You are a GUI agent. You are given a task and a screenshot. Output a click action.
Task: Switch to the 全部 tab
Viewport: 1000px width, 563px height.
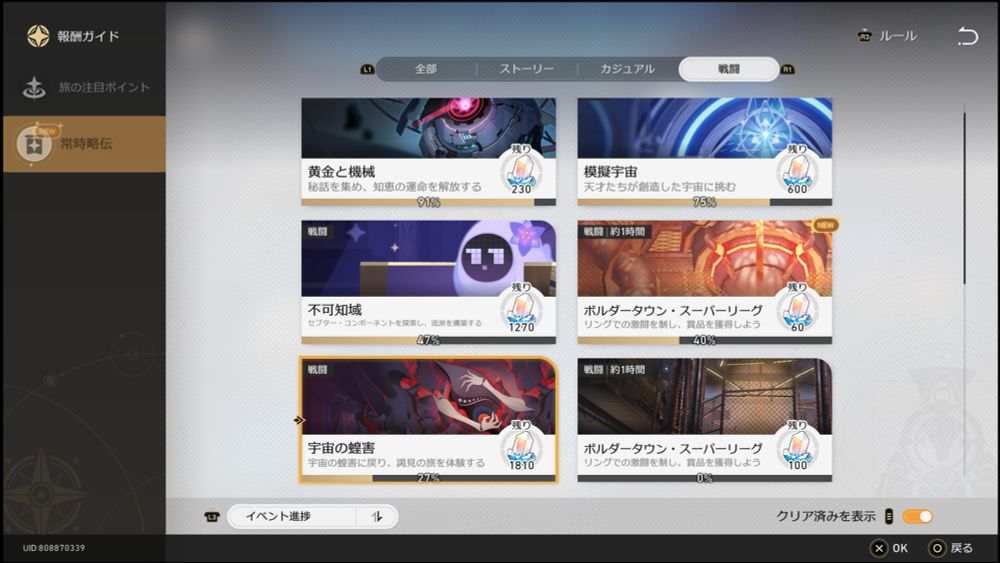[x=426, y=69]
